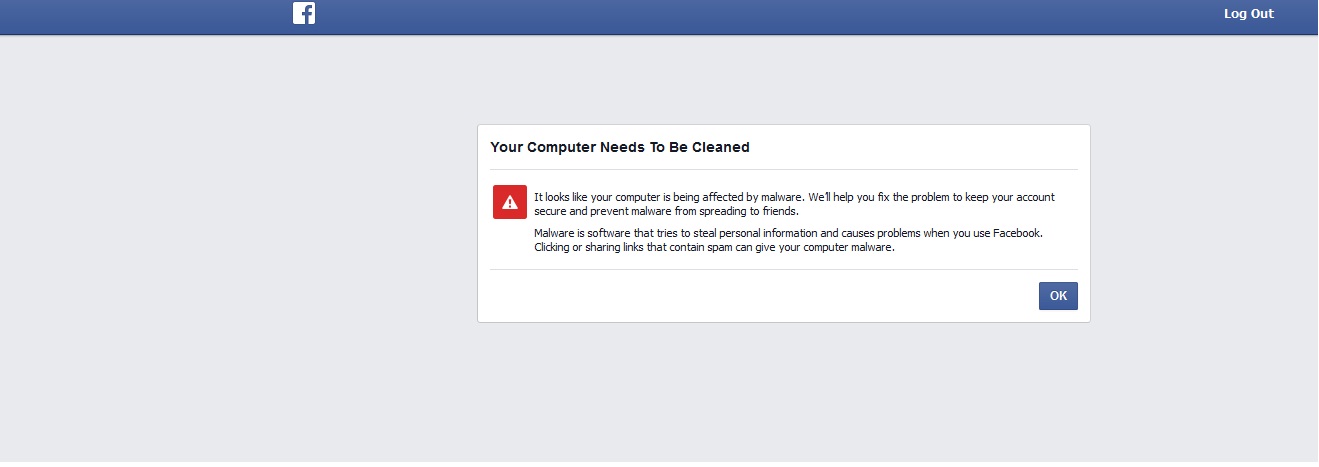
Task: Click blank white space right of dialog heading
Action: 915,147
